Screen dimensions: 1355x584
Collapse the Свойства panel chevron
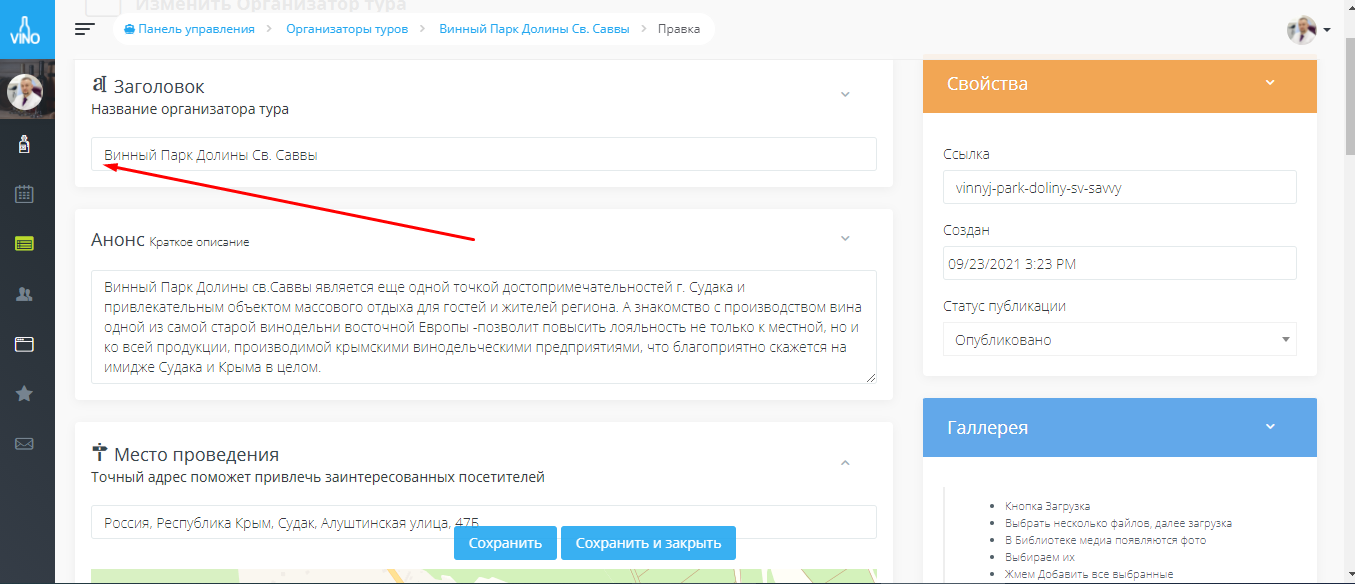[1270, 83]
